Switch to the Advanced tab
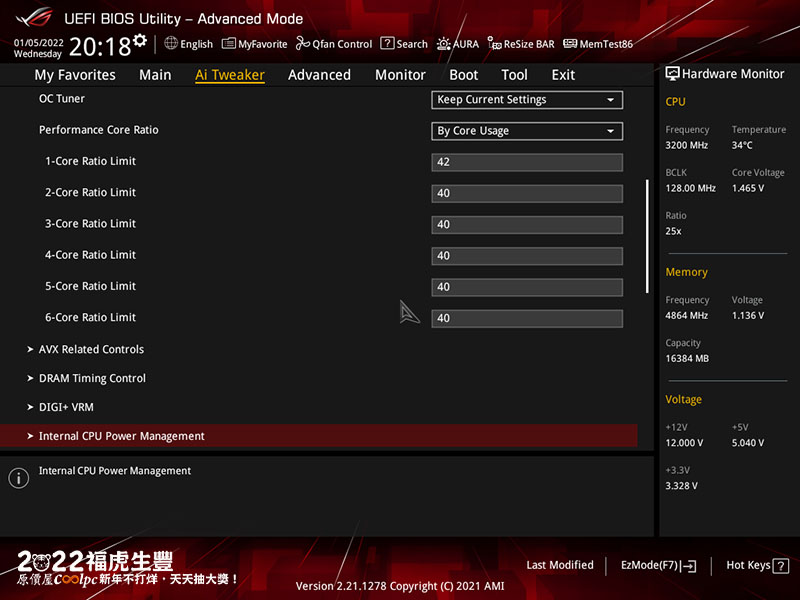 (319, 75)
